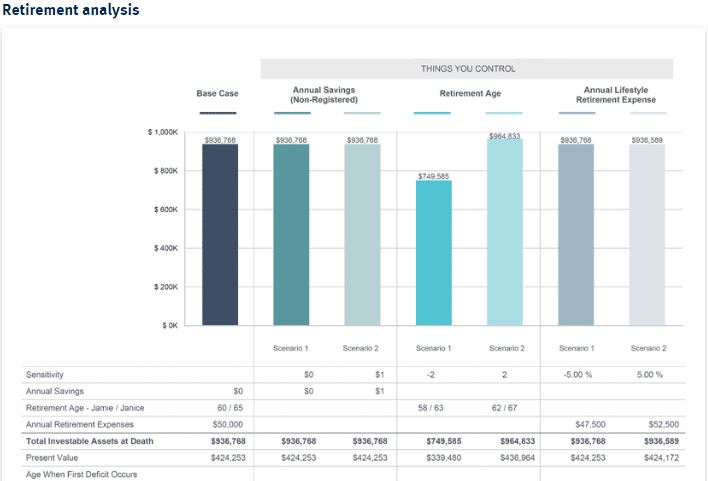Click the Base Case legend color line

click(218, 113)
